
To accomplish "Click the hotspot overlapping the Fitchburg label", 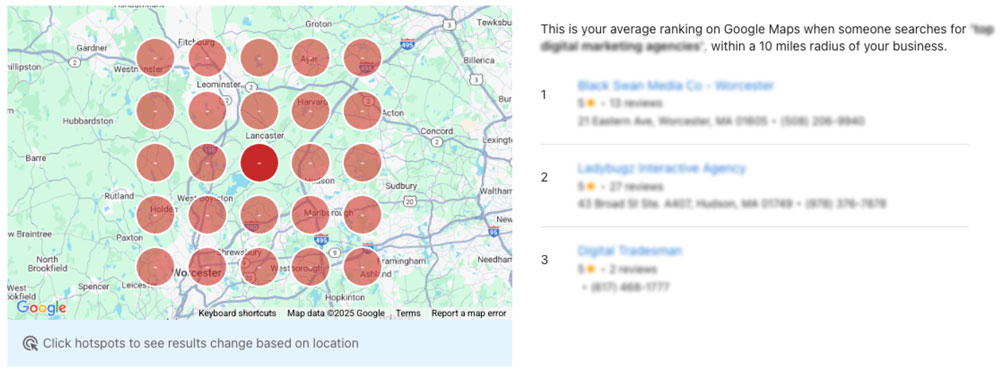I will click(207, 57).
